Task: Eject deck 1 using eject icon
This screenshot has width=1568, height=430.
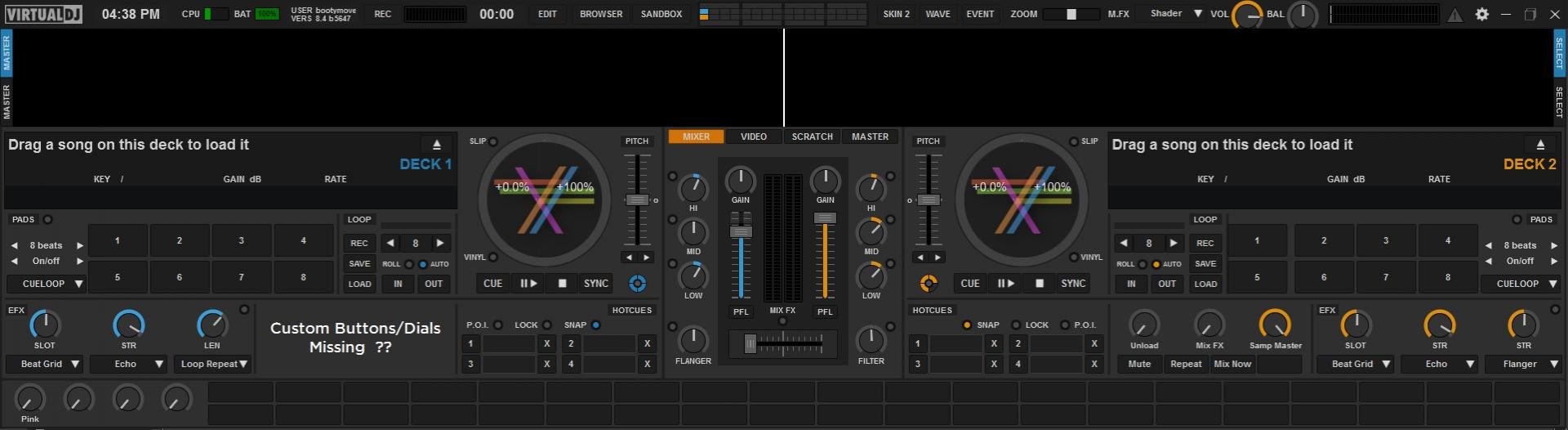Action: point(437,145)
